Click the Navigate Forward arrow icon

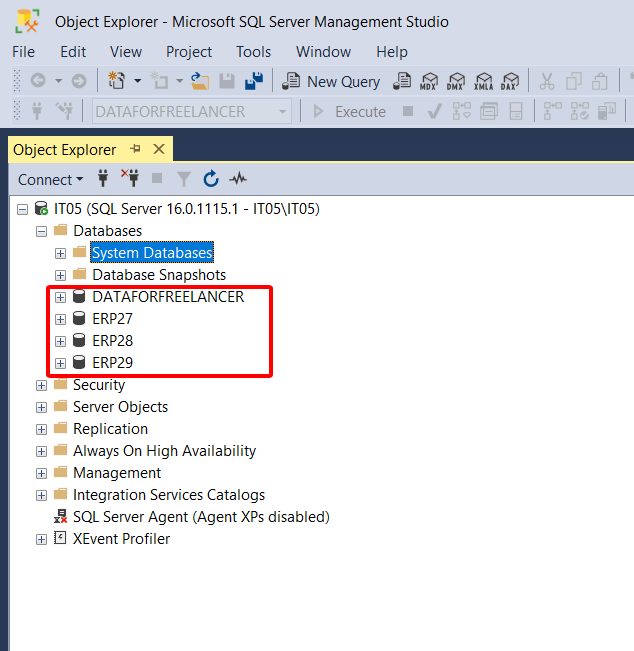click(79, 81)
